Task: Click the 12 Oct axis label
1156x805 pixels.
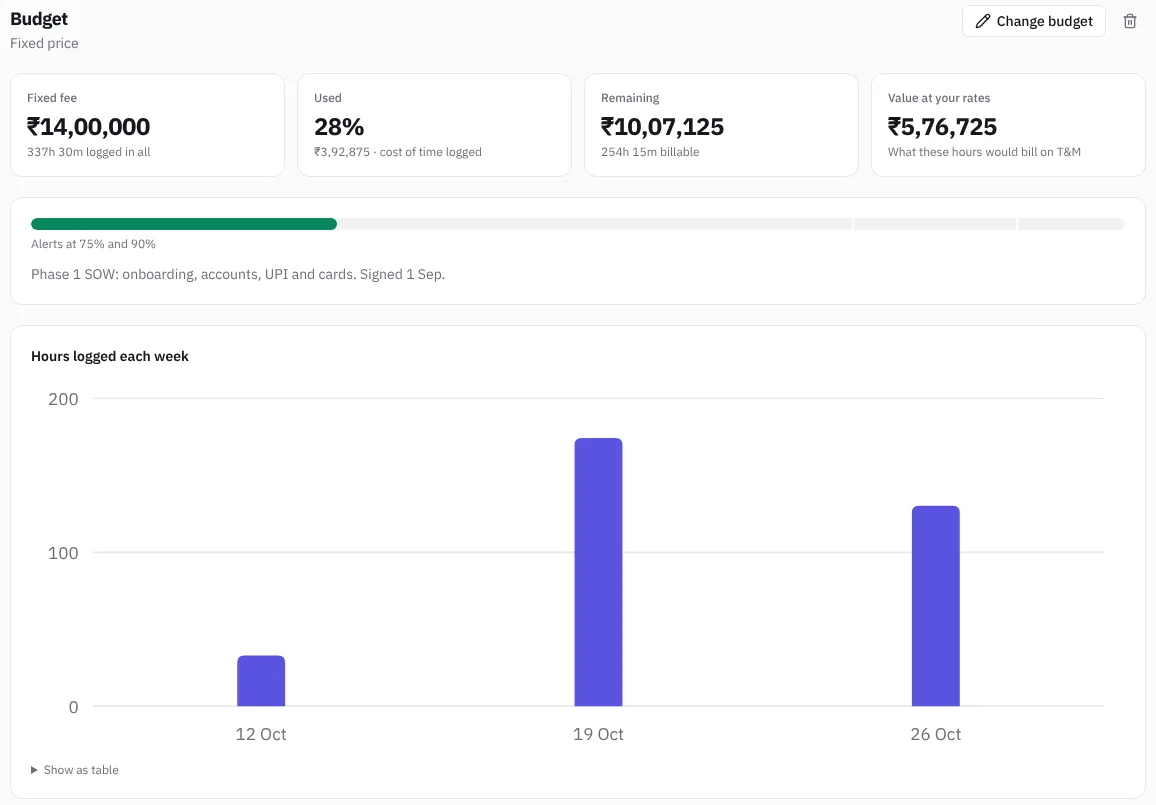Action: click(261, 734)
